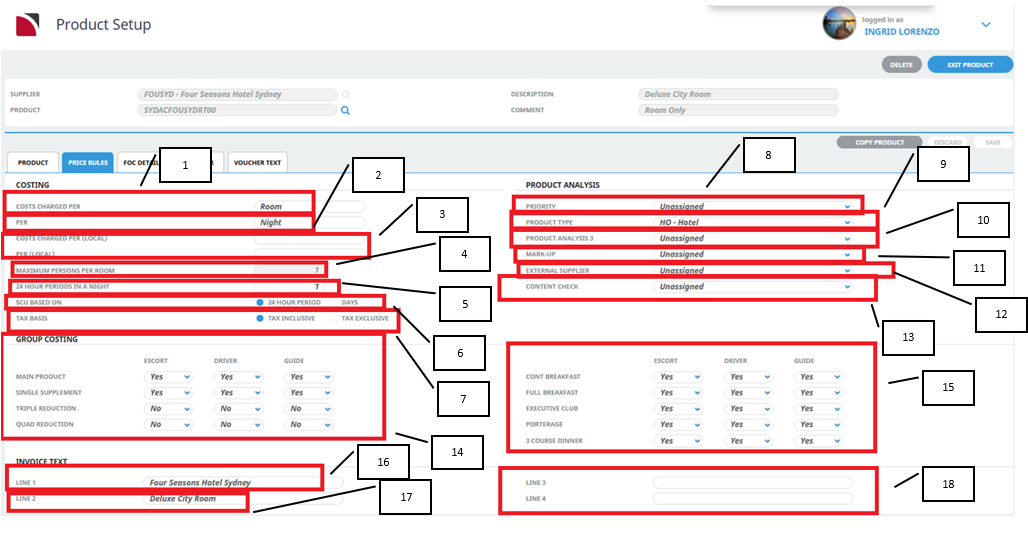Viewport: 1028px width, 547px height.
Task: Open Full Breakfast Driver dropdown
Action: point(749,392)
